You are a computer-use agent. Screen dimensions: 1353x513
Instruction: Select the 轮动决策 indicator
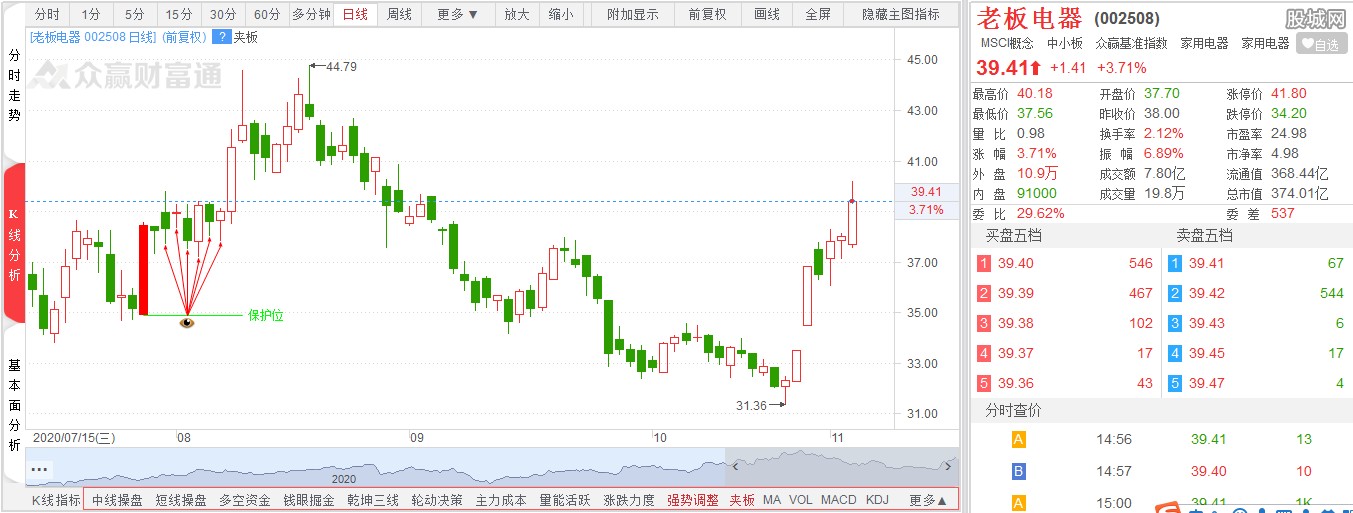point(437,500)
